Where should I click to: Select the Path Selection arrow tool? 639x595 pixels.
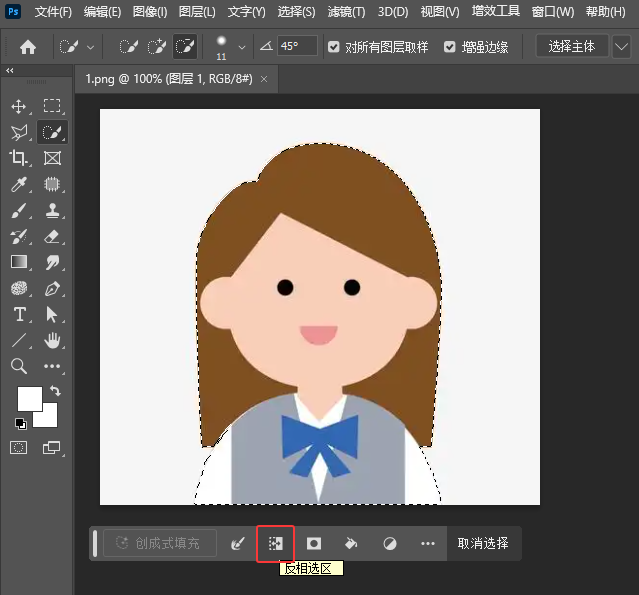pyautogui.click(x=52, y=315)
